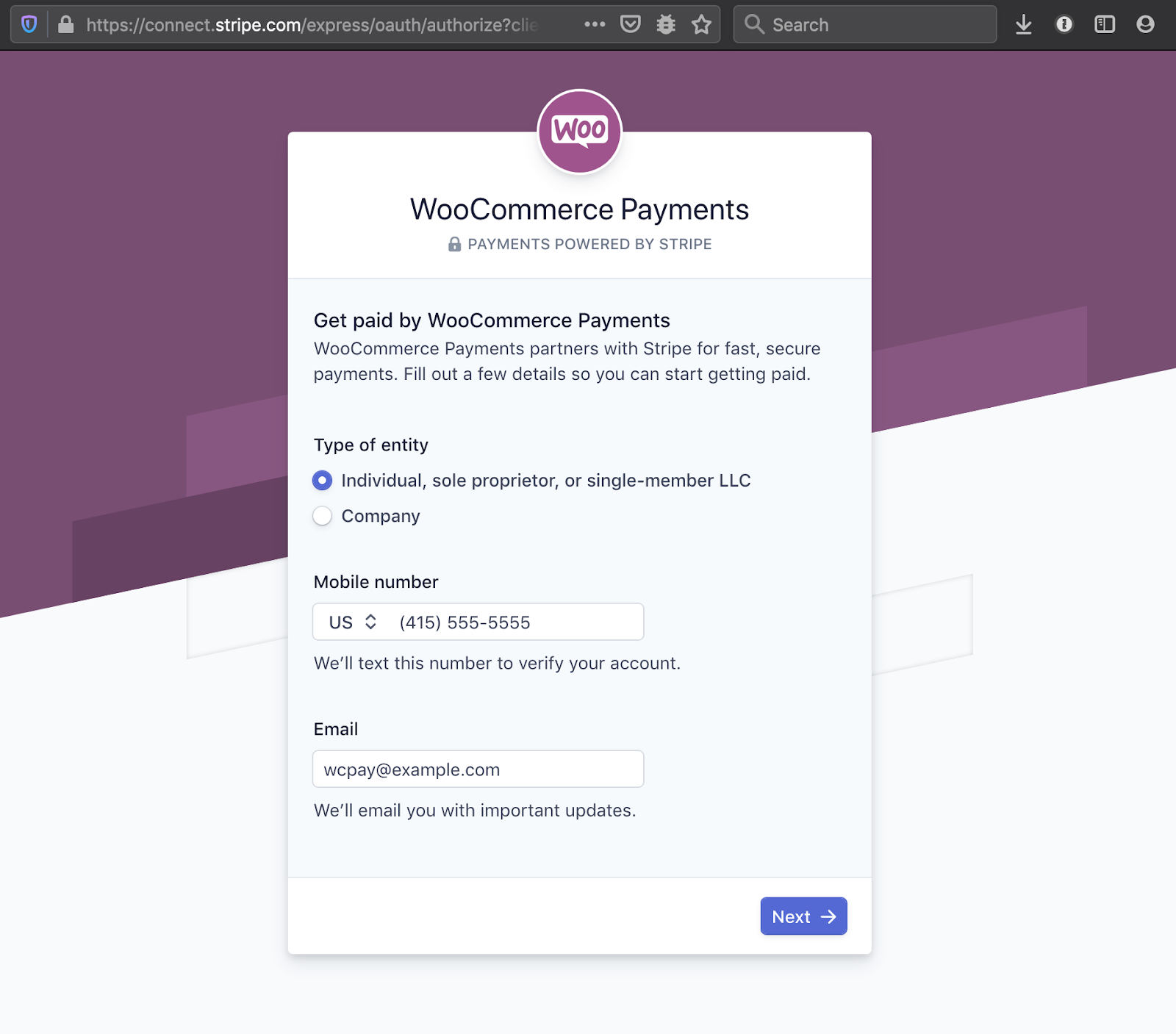Open the Firefox account avatar icon
Viewport: 1176px width, 1034px height.
pos(1145,25)
